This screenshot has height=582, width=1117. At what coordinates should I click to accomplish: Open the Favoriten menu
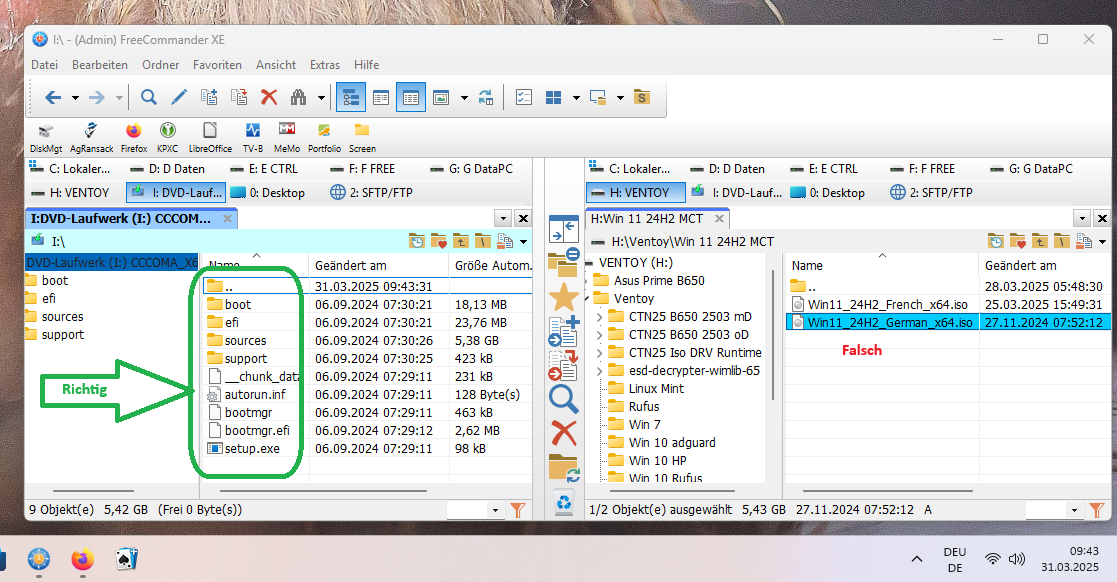point(217,65)
